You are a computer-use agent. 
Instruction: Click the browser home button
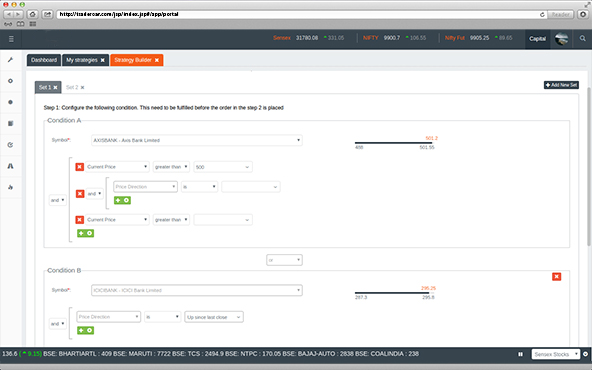(x=32, y=14)
